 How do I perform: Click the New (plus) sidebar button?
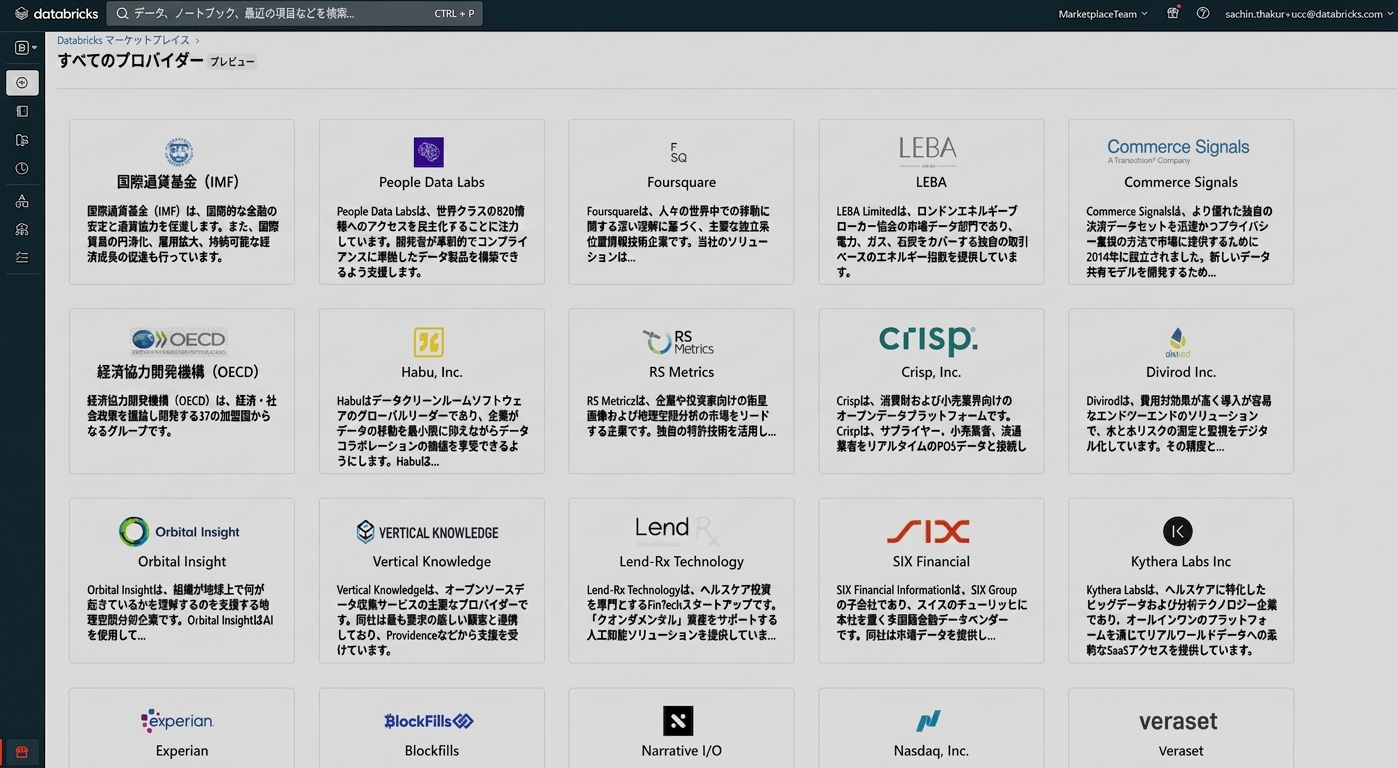[x=22, y=83]
